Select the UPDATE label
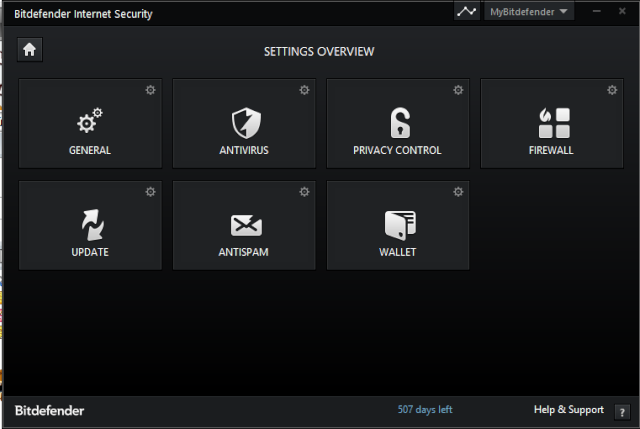The width and height of the screenshot is (640, 429). tap(90, 252)
